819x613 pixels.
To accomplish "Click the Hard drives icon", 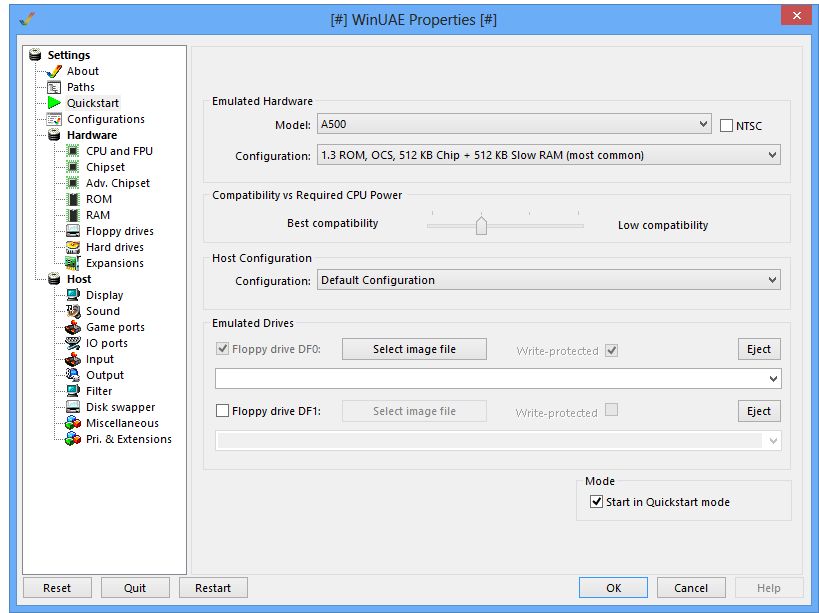I will click(x=73, y=247).
